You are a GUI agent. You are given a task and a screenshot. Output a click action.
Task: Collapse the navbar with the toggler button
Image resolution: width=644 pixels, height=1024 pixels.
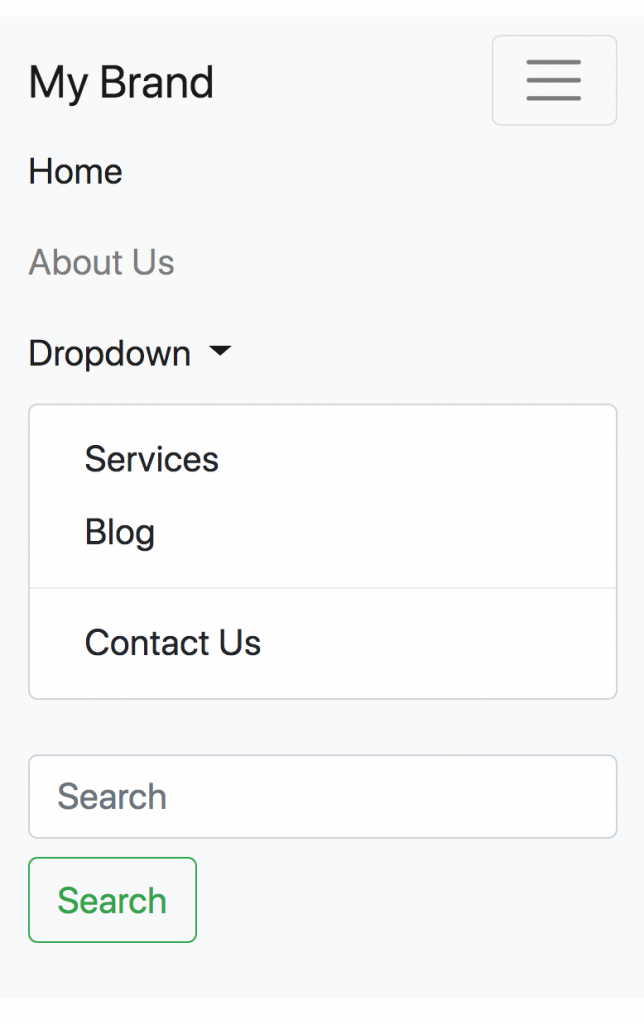point(554,80)
